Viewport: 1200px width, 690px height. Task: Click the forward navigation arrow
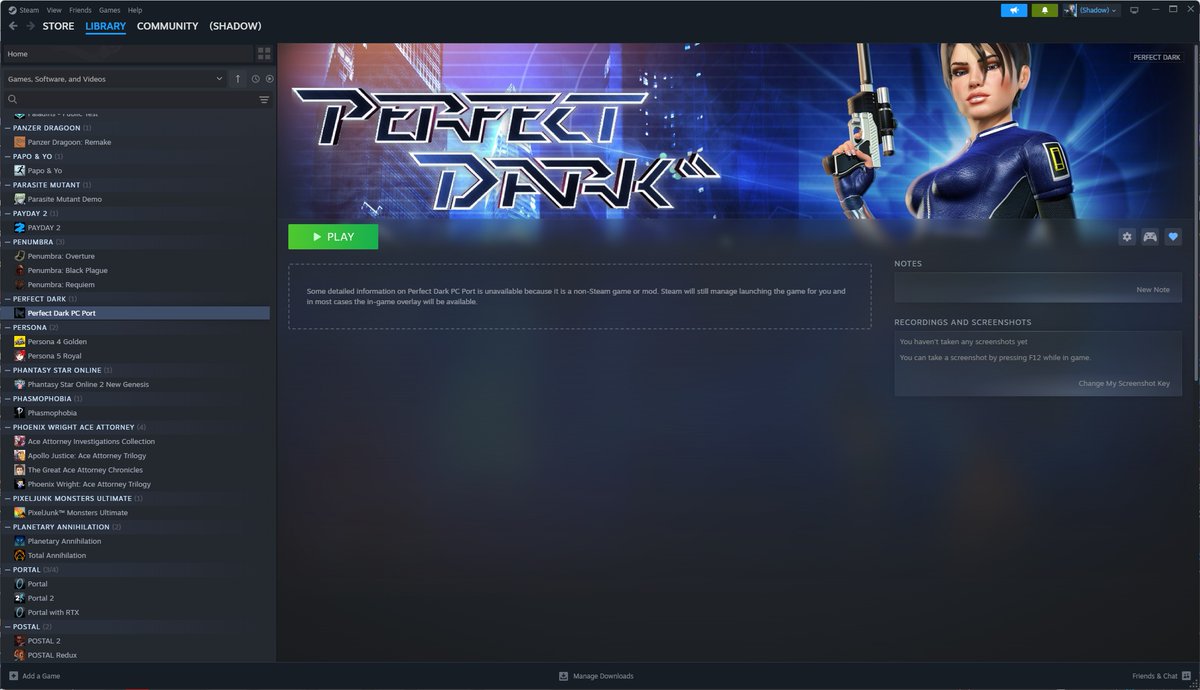pyautogui.click(x=31, y=26)
